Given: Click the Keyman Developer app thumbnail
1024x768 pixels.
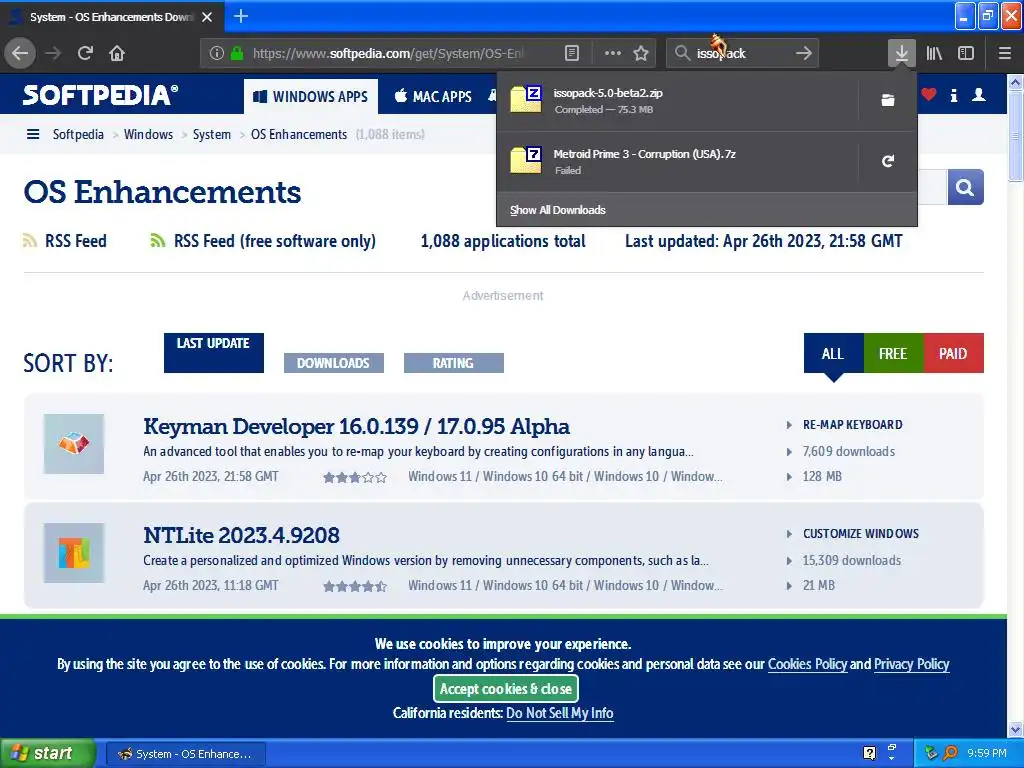Looking at the screenshot, I should [x=74, y=444].
